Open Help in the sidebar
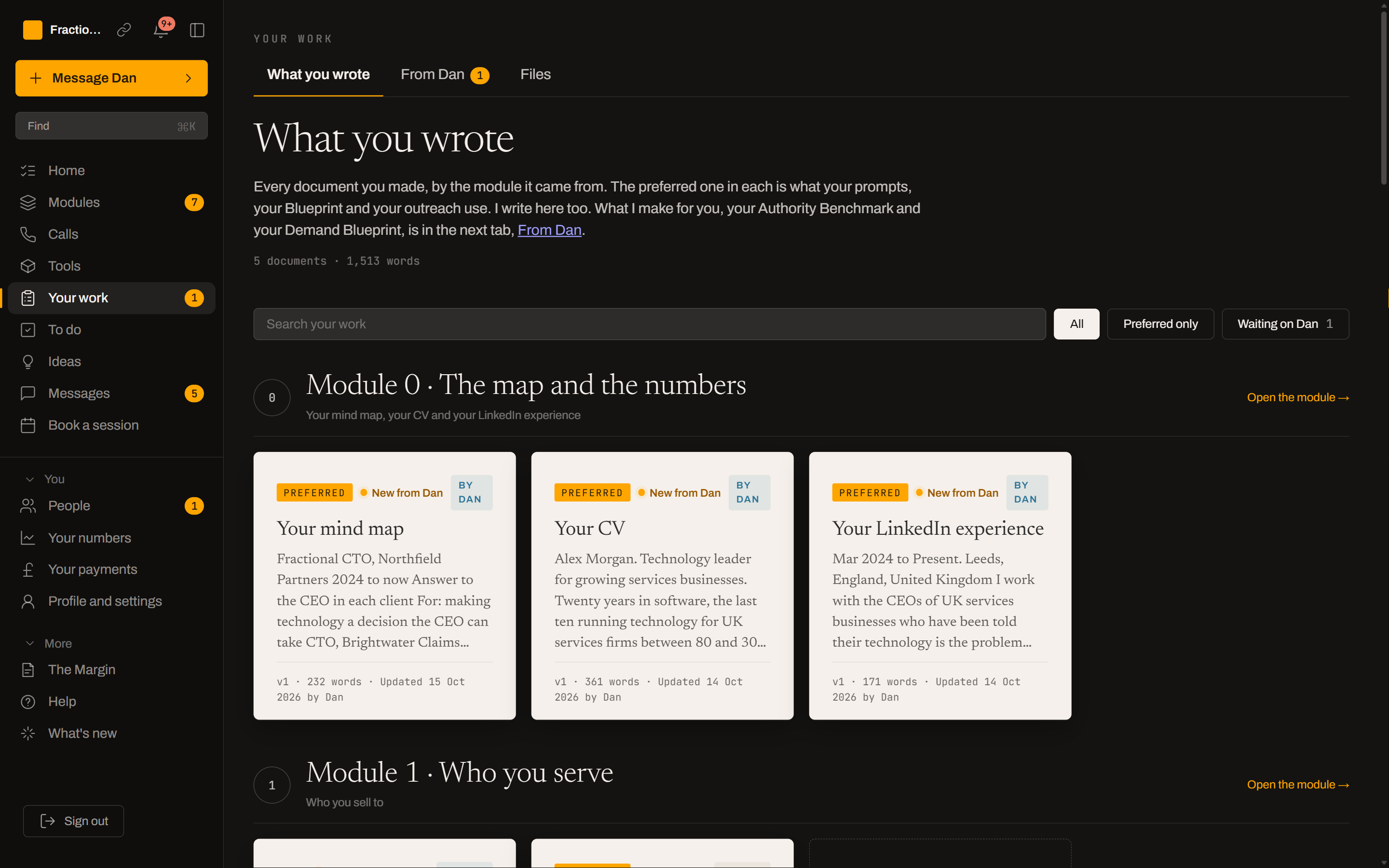This screenshot has width=1389, height=868. tap(111, 702)
